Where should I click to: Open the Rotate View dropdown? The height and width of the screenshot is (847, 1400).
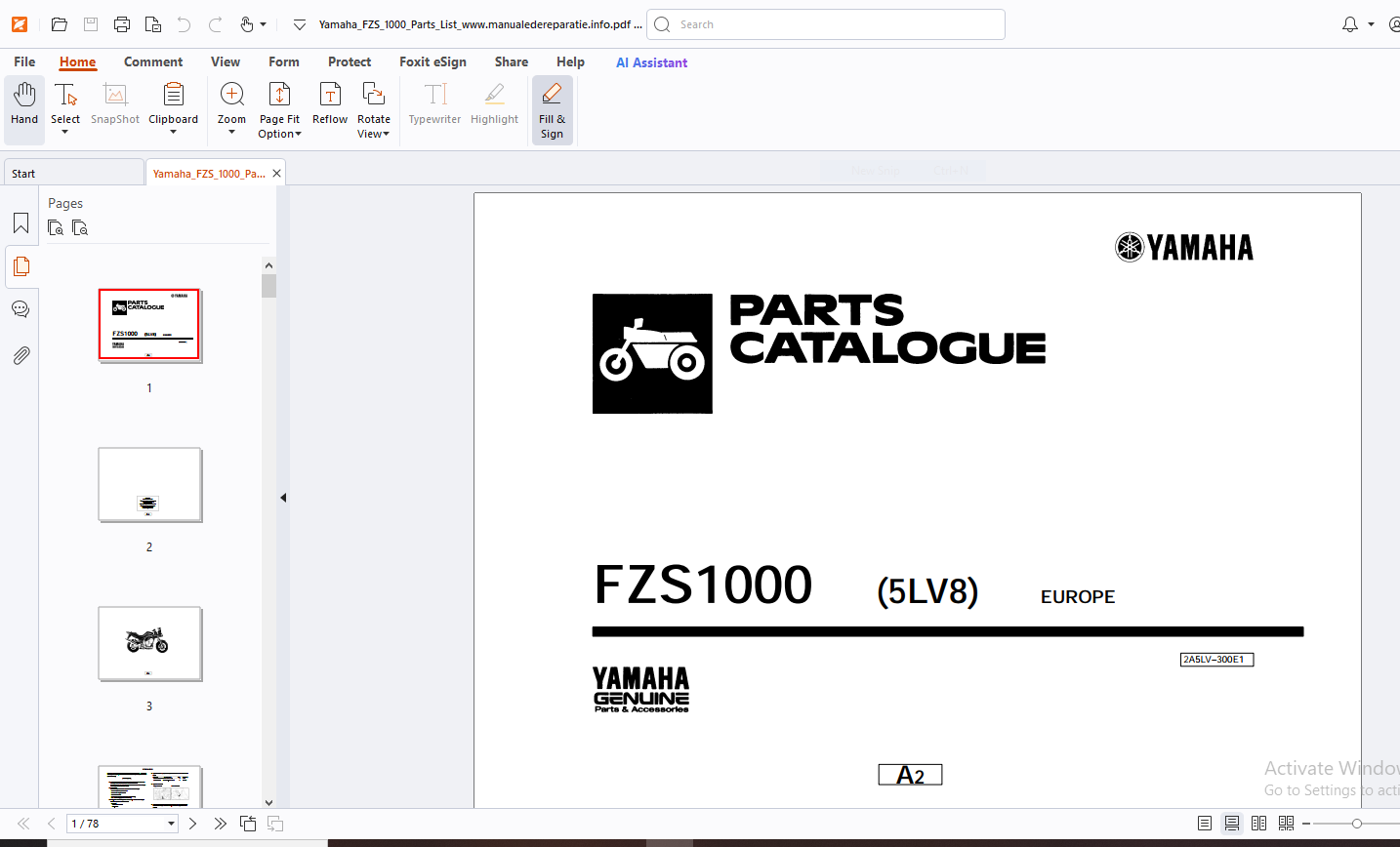(x=374, y=110)
